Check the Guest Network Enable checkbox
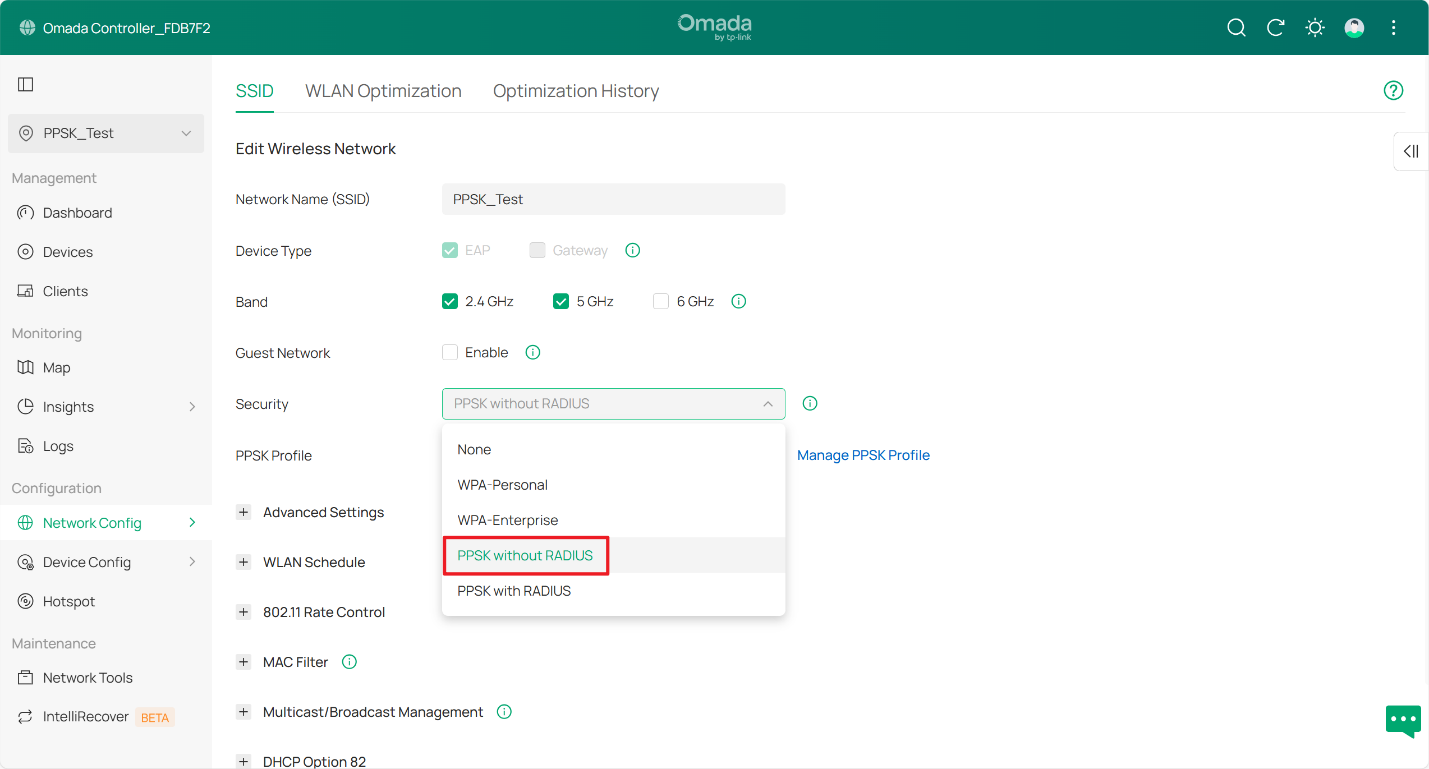Screen dimensions: 1429x769 coord(450,352)
